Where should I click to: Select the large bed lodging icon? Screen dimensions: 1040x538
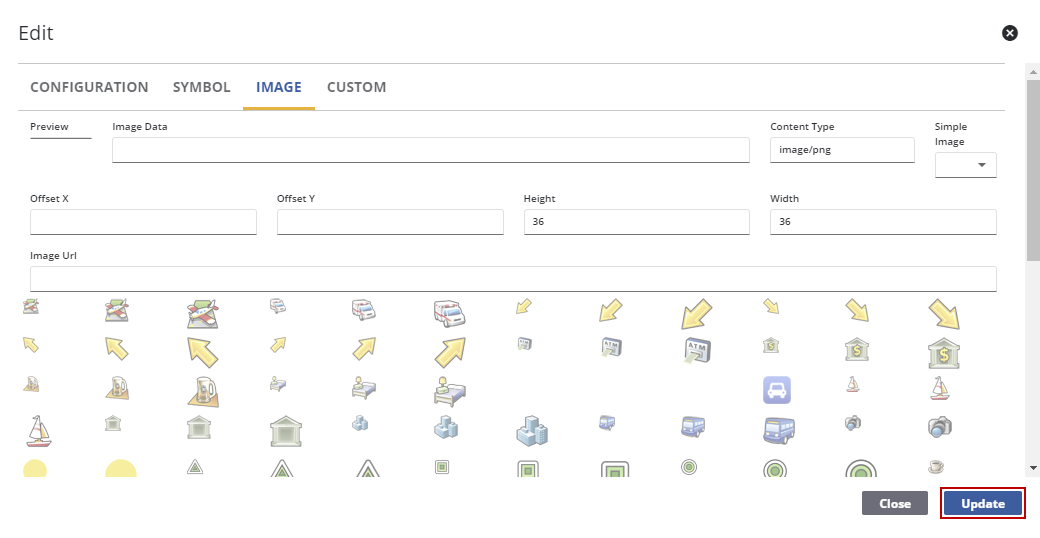tap(449, 390)
